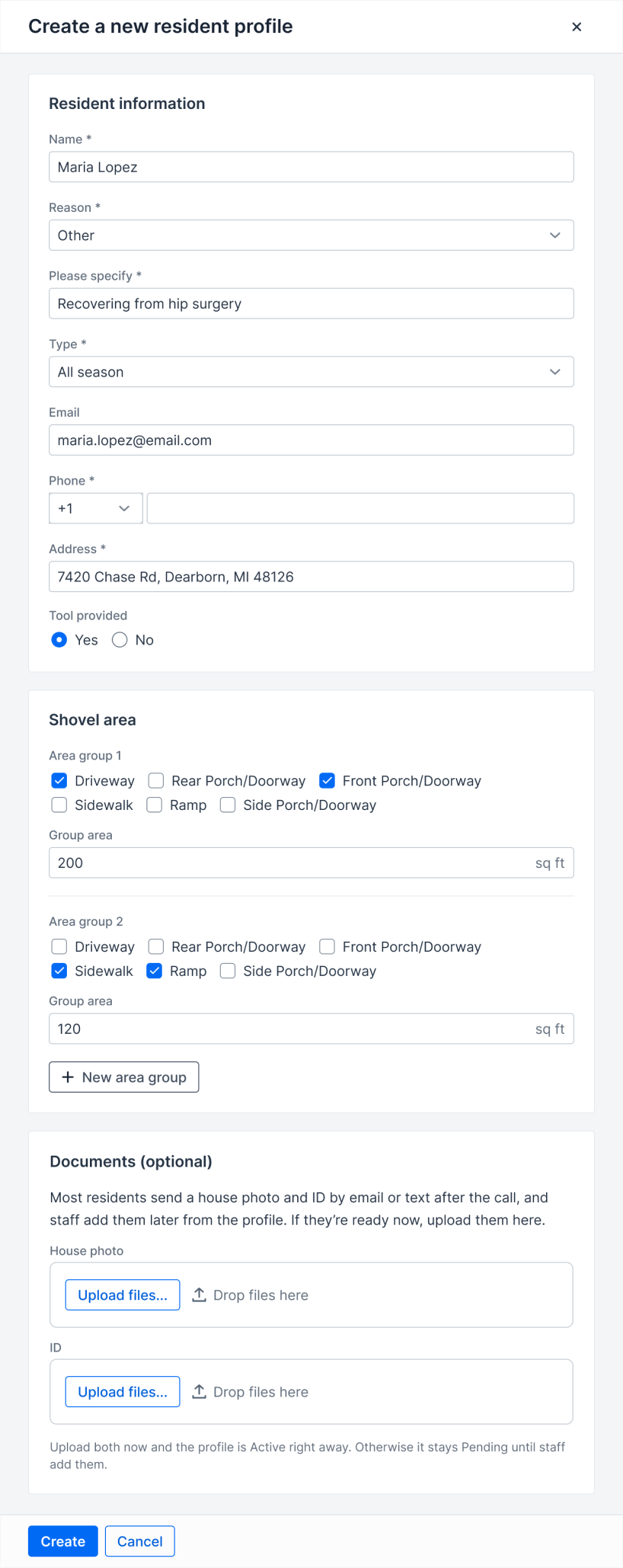The image size is (623, 1568).
Task: Click Upload files for House photo
Action: (x=123, y=1294)
